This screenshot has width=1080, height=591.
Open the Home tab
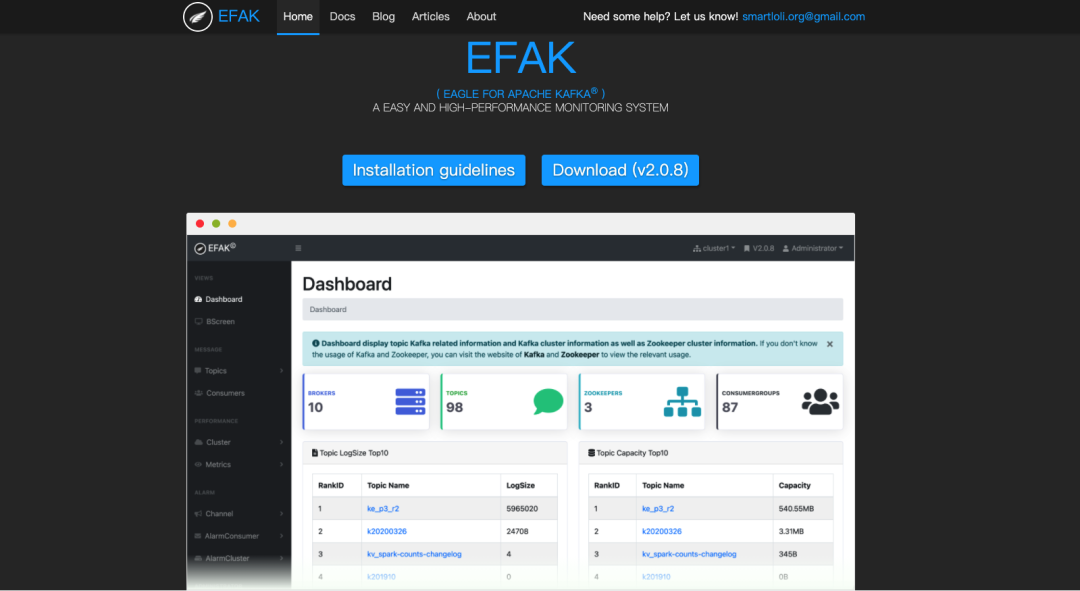(x=298, y=17)
